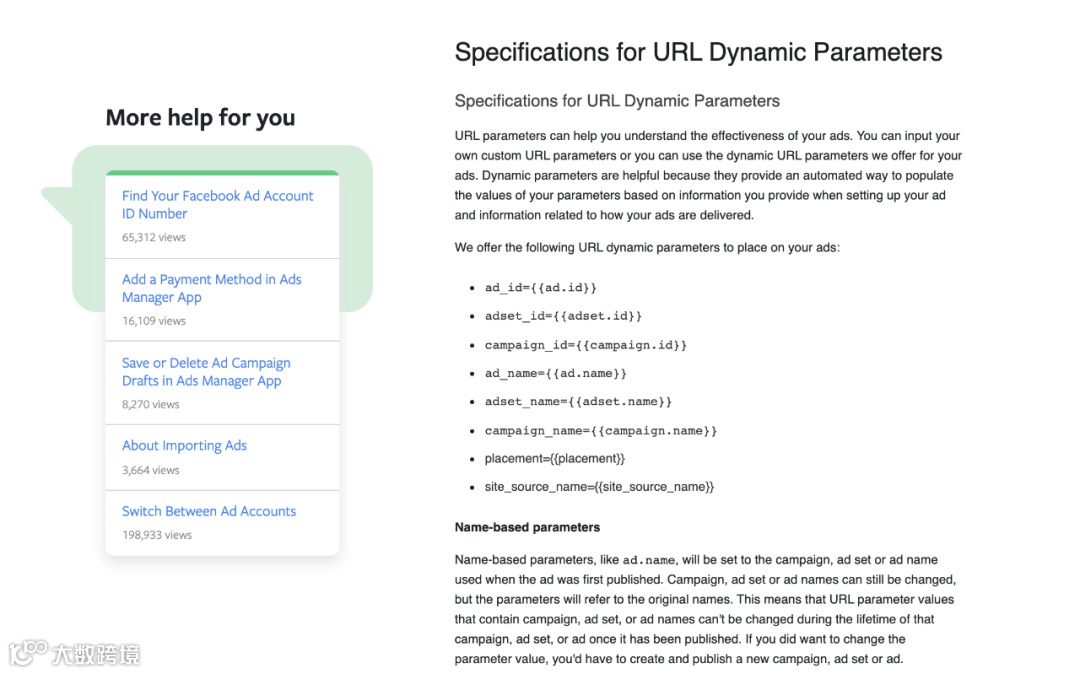Screen dimensions: 1080x674
Task: Open Switch Between Ad Accounts article
Action: [x=209, y=511]
